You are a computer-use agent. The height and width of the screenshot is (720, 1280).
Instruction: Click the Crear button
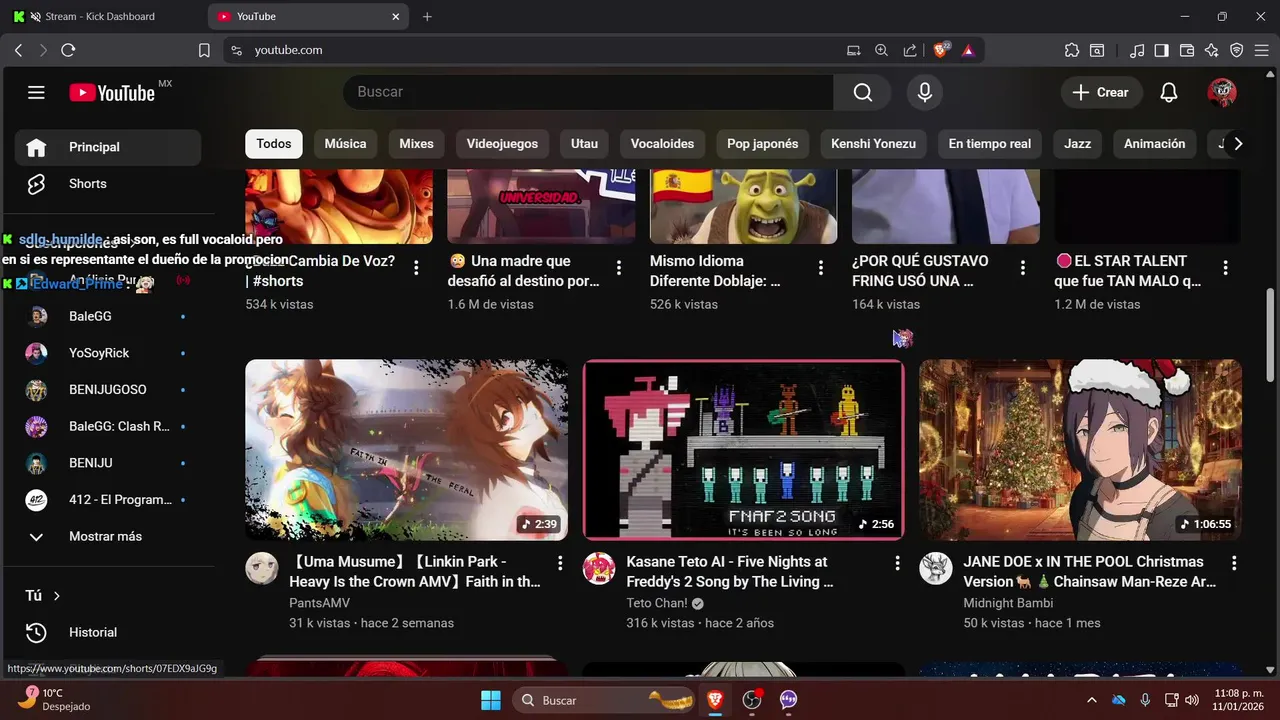tap(1101, 92)
